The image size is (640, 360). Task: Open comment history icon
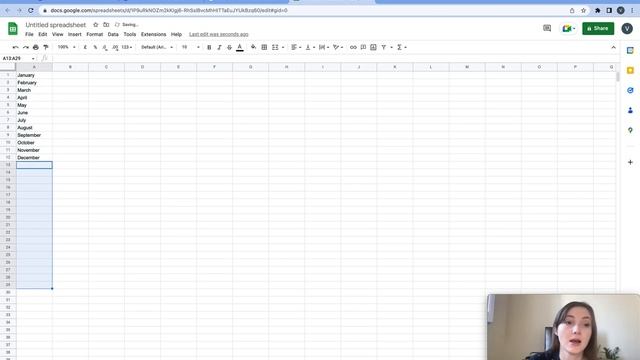pos(547,28)
